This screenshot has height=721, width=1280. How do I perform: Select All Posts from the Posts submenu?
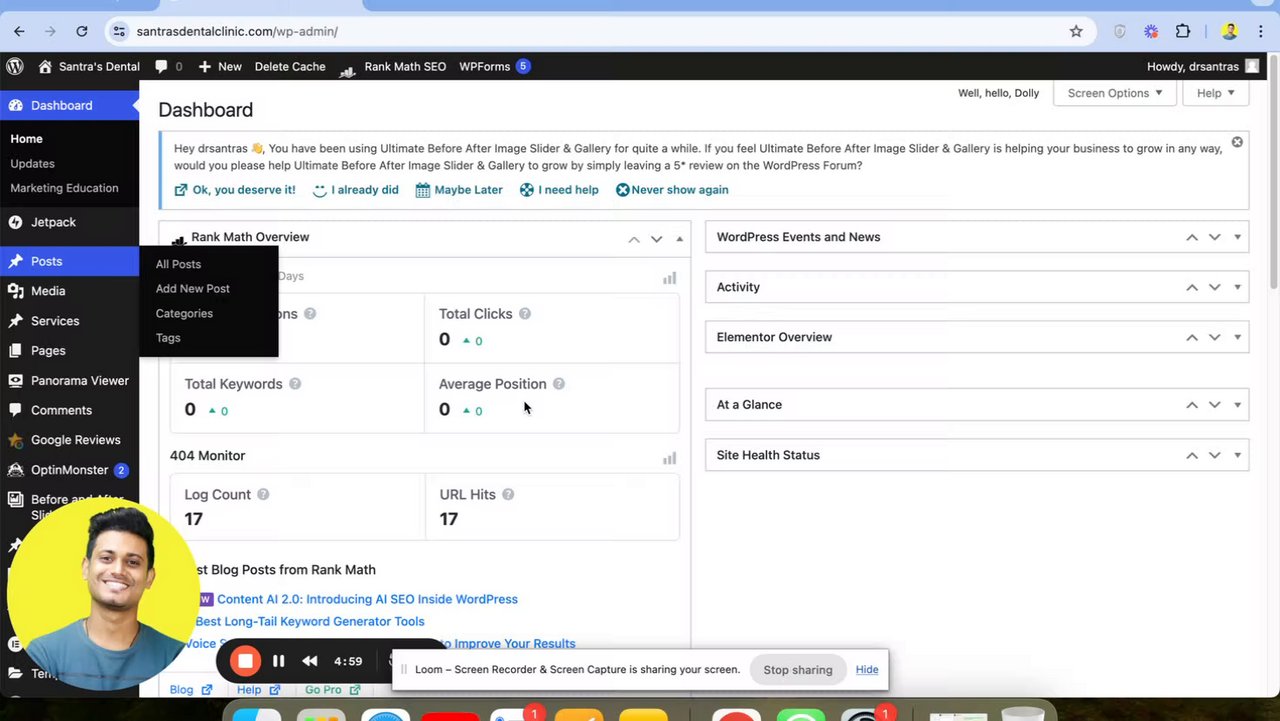pos(178,264)
